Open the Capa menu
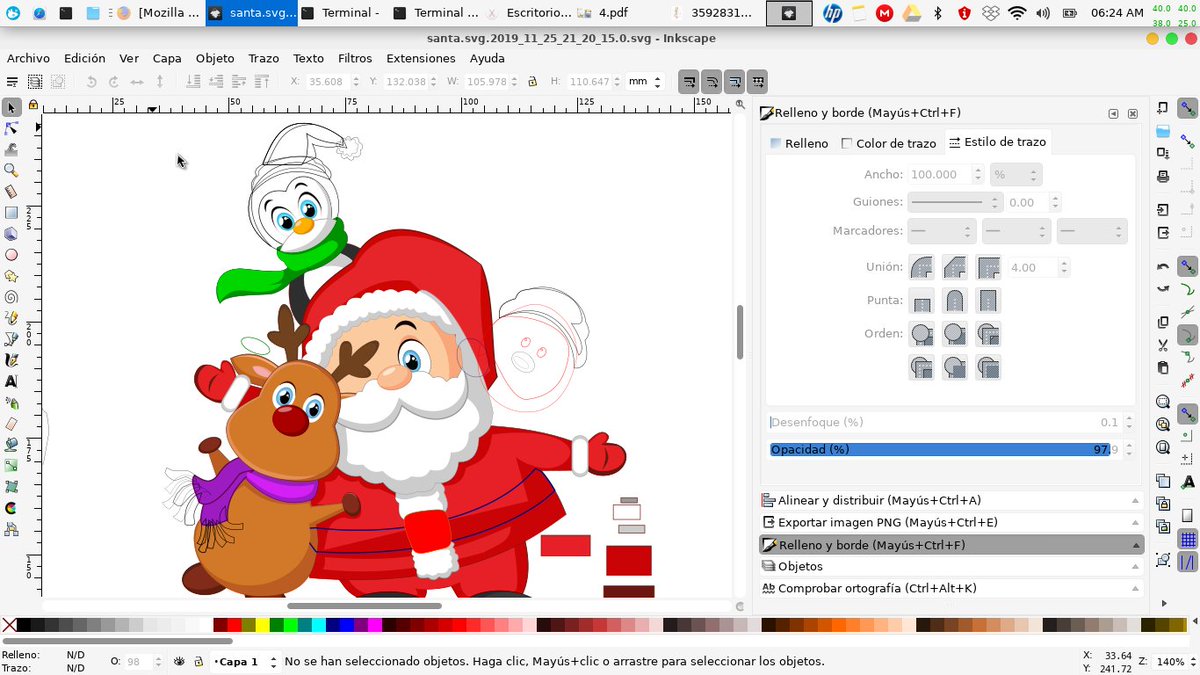The width and height of the screenshot is (1200, 675). click(167, 58)
